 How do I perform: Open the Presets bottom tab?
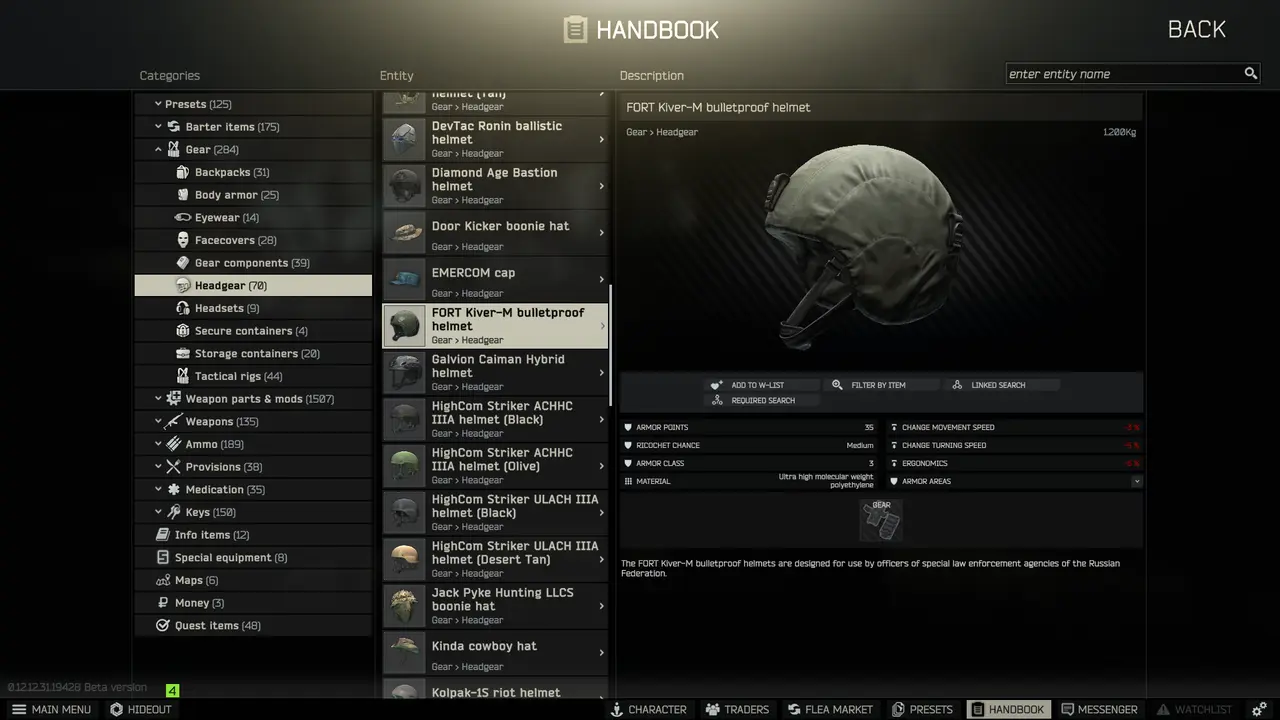tap(921, 709)
